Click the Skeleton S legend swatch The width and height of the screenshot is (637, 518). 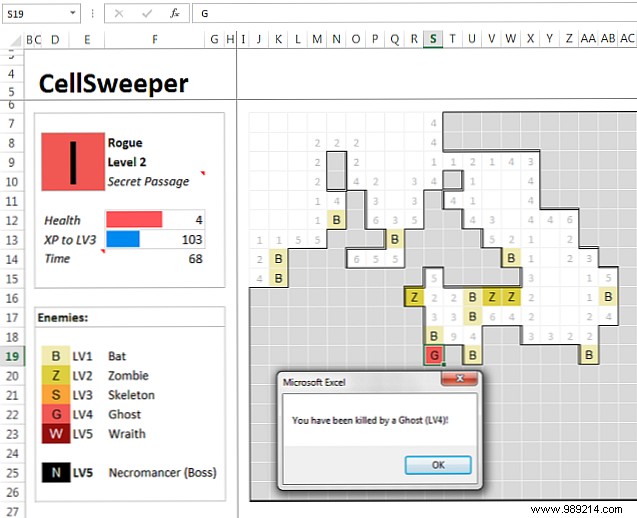56,395
